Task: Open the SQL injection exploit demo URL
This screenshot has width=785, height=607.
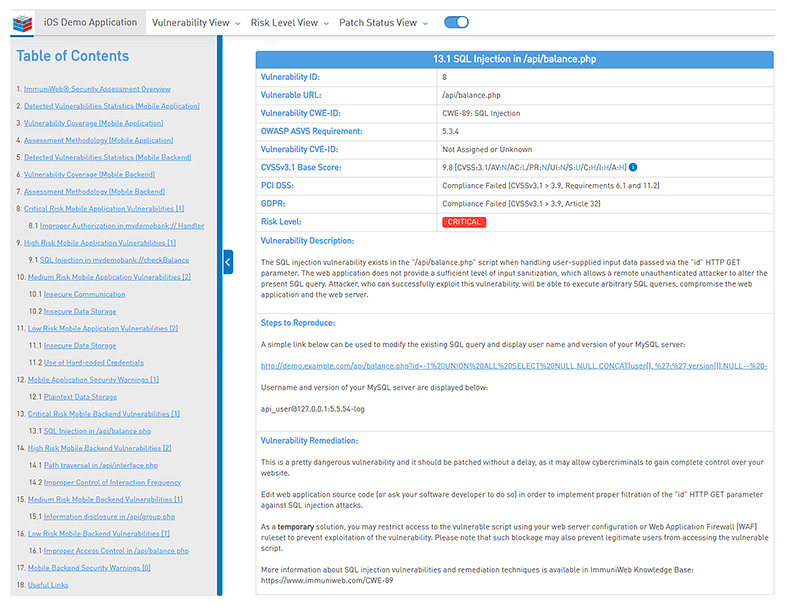Action: [x=513, y=366]
